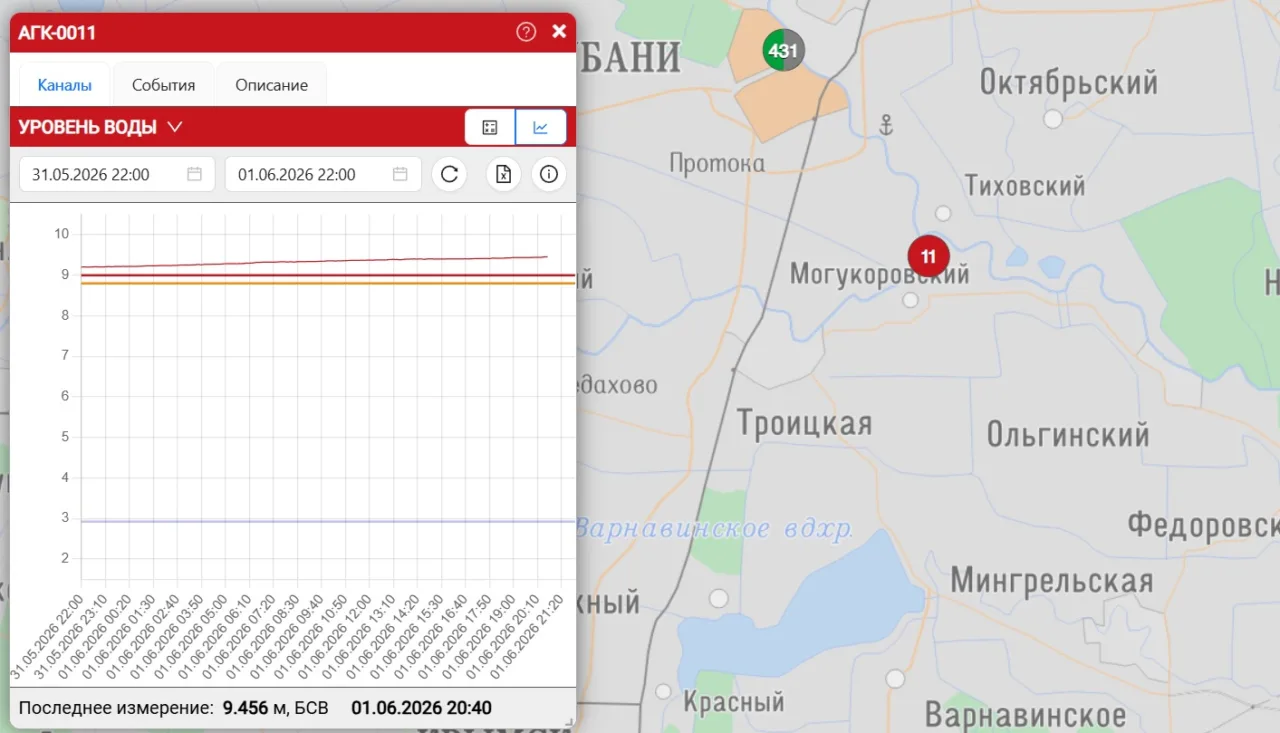This screenshot has width=1280, height=733.
Task: Select the station dot above Варнавинское
Action: coord(895,679)
